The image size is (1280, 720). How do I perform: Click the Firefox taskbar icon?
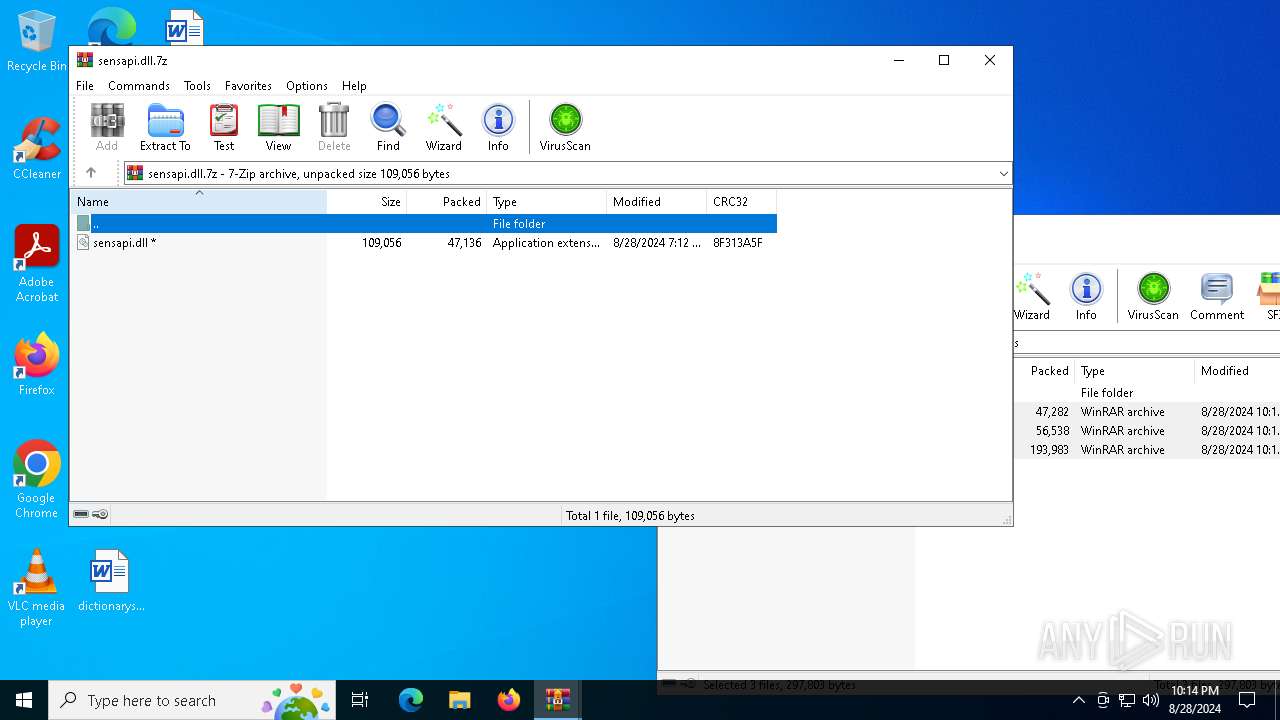pos(508,700)
